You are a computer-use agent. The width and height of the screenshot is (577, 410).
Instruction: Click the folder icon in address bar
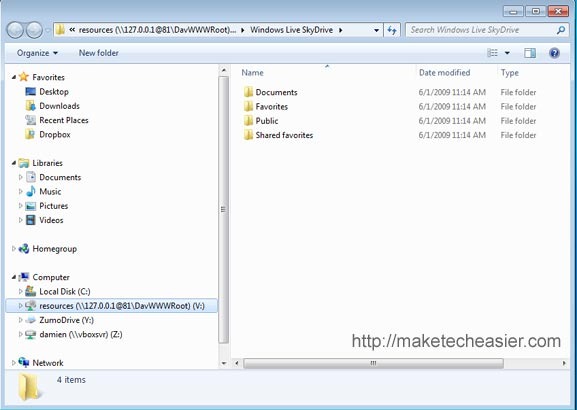[x=60, y=30]
